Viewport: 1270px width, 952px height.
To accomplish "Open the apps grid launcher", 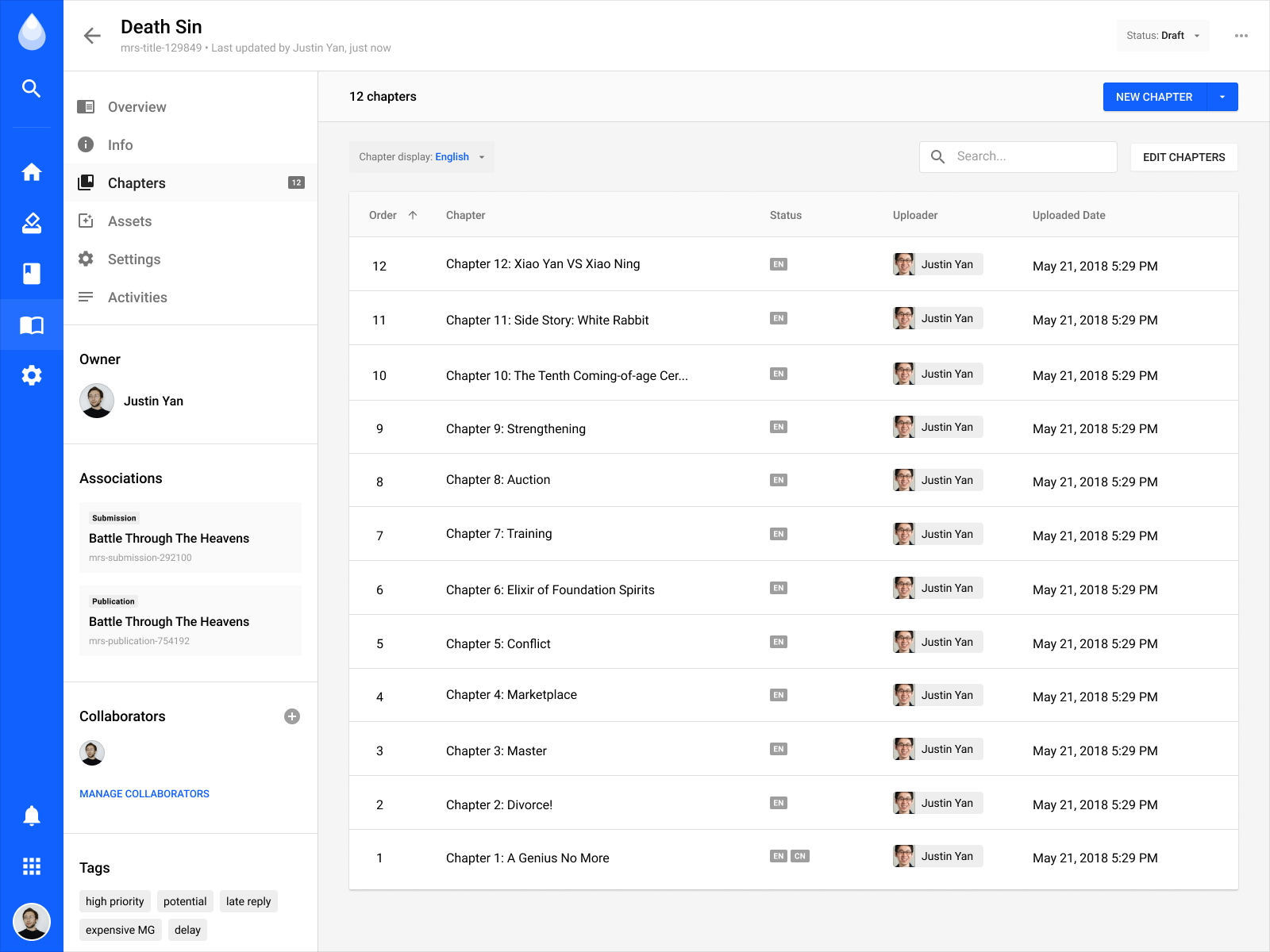I will [31, 866].
